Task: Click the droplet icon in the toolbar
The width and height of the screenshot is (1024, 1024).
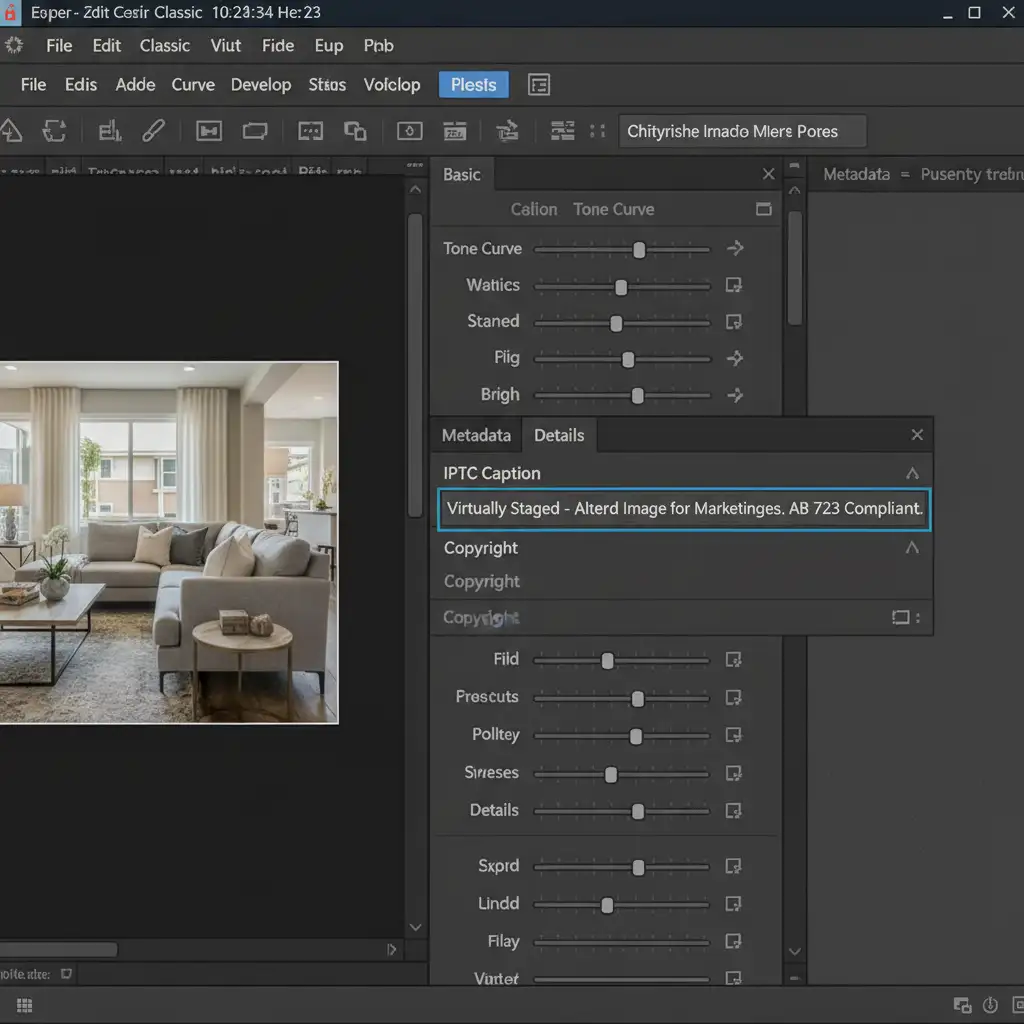Action: coord(409,131)
